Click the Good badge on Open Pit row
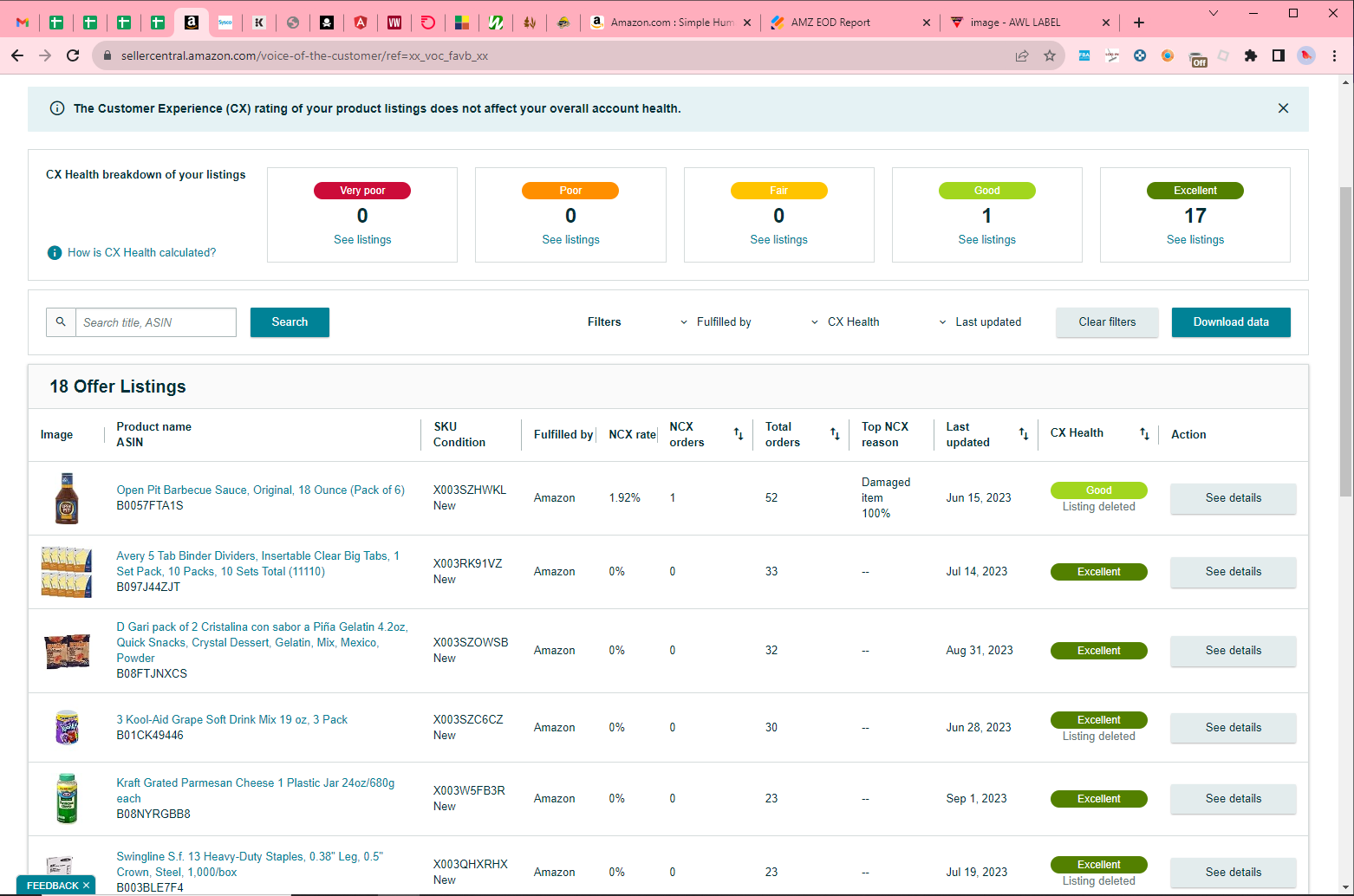This screenshot has width=1354, height=896. [x=1098, y=490]
